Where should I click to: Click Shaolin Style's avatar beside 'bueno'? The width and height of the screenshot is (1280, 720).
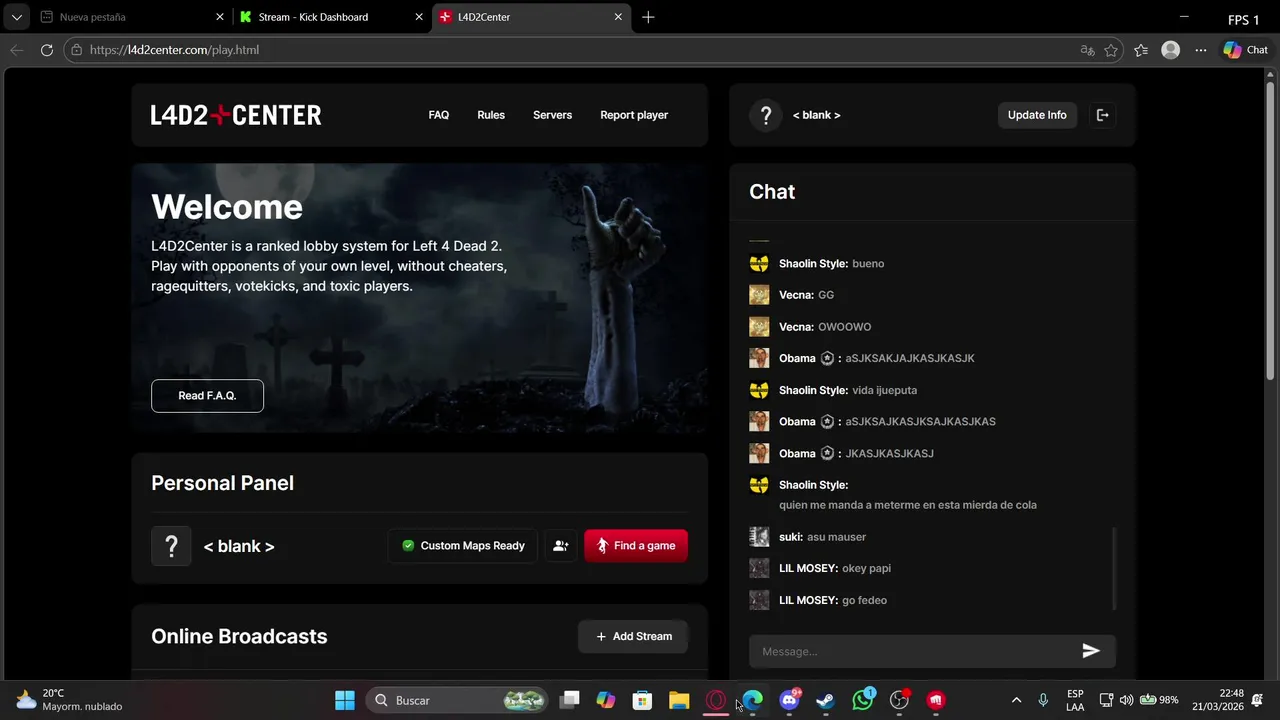coord(759,264)
